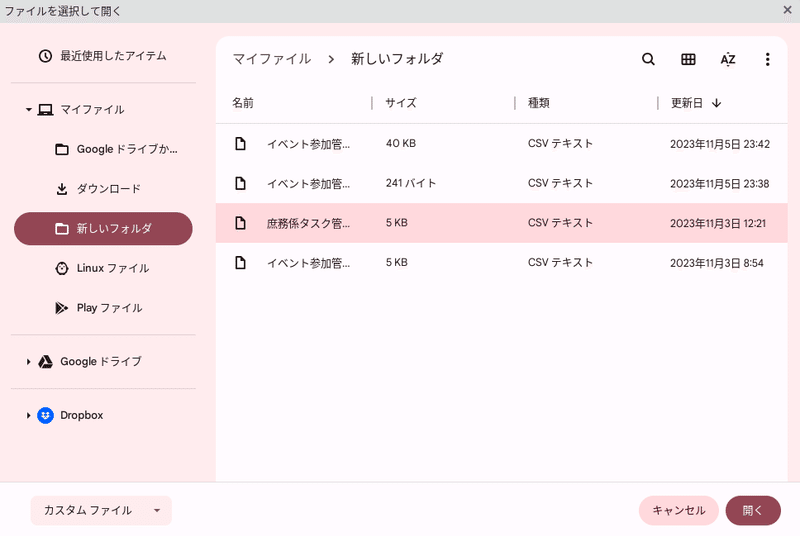Open the AZ sort options icon
This screenshot has height=536, width=800.
click(x=728, y=59)
